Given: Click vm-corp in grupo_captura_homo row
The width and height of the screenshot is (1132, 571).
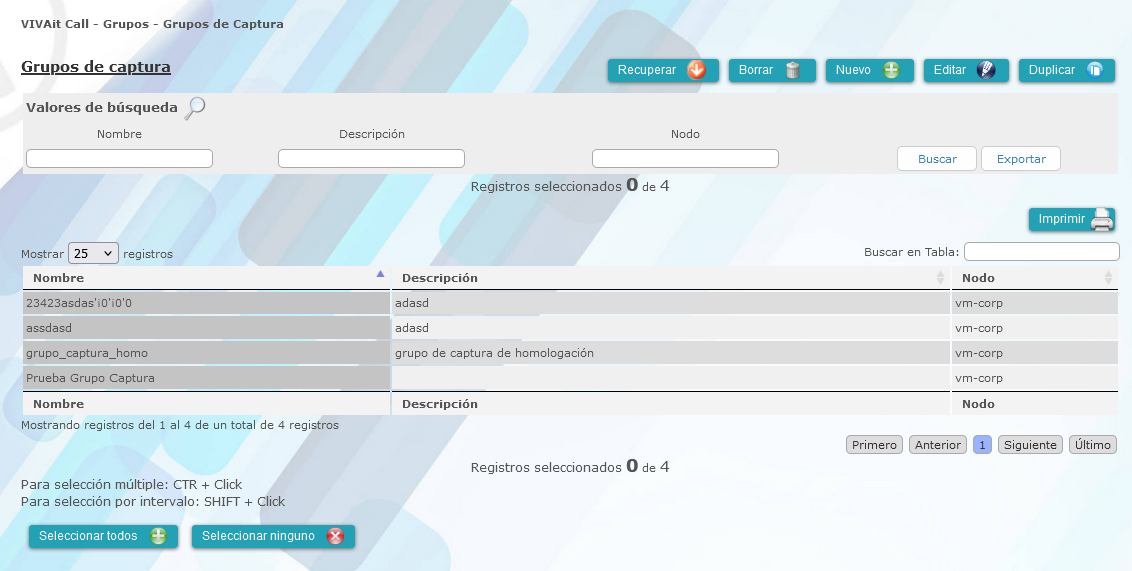Looking at the screenshot, I should 979,353.
